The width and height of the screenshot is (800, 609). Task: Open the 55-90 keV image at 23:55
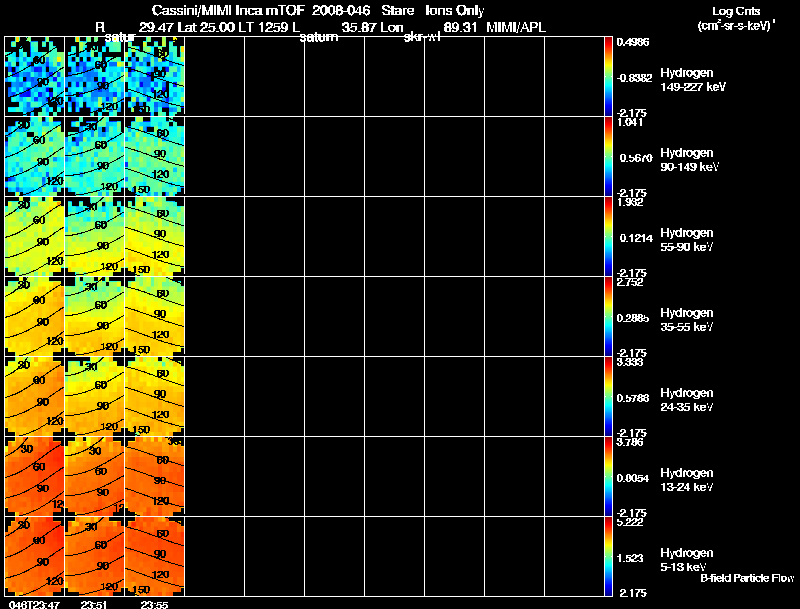pyautogui.click(x=155, y=236)
